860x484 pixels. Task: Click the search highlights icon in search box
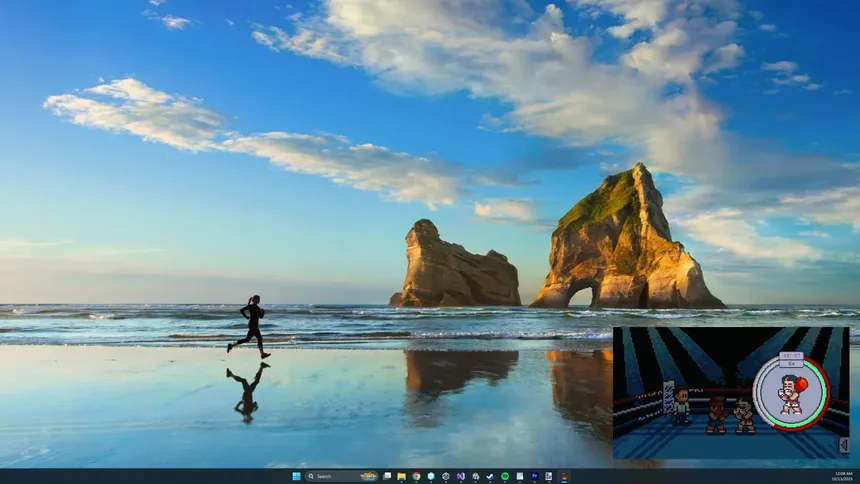point(368,476)
